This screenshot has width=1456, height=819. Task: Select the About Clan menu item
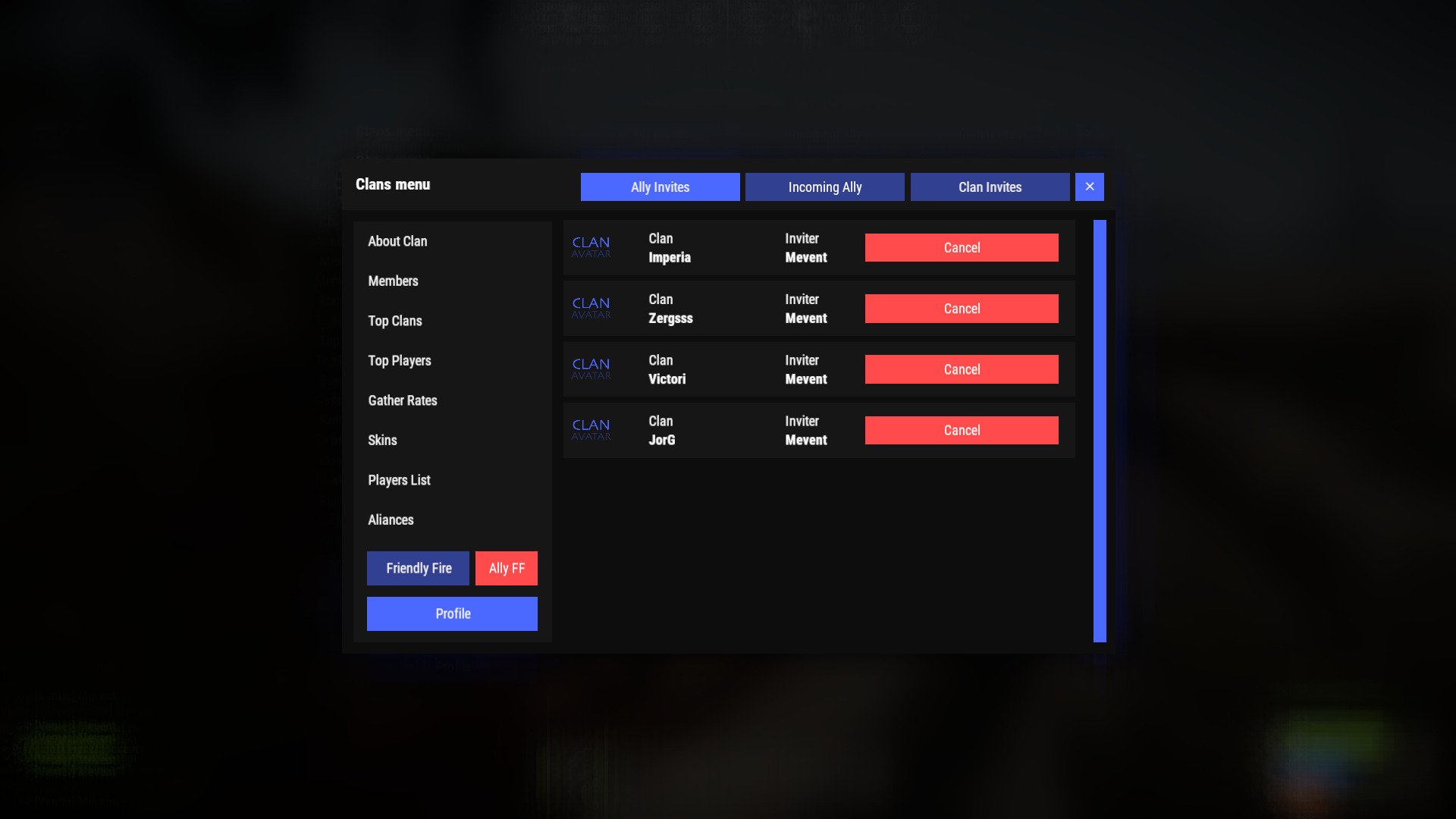[397, 241]
